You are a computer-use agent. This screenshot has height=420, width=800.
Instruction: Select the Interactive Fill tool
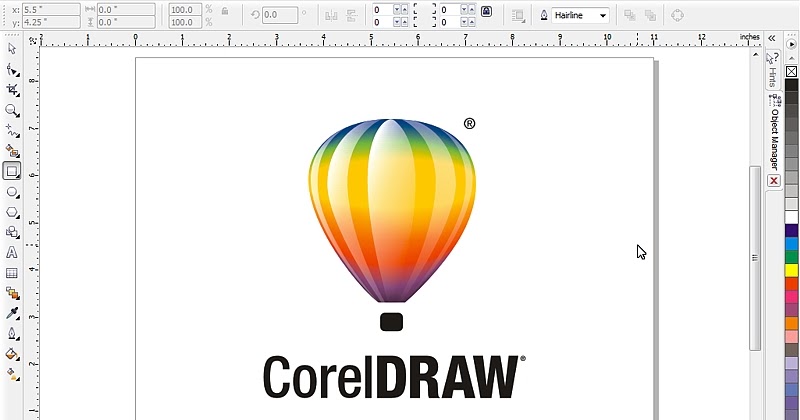(12, 374)
